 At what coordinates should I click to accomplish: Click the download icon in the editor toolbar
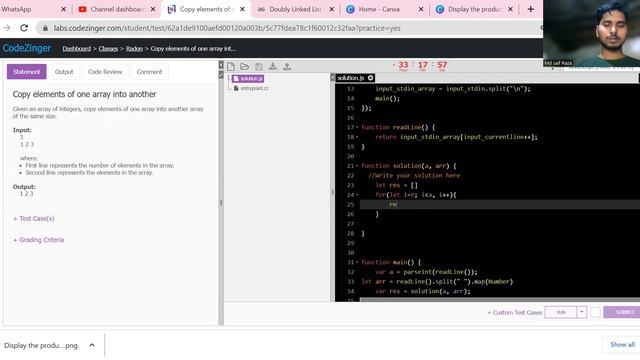[273, 67]
